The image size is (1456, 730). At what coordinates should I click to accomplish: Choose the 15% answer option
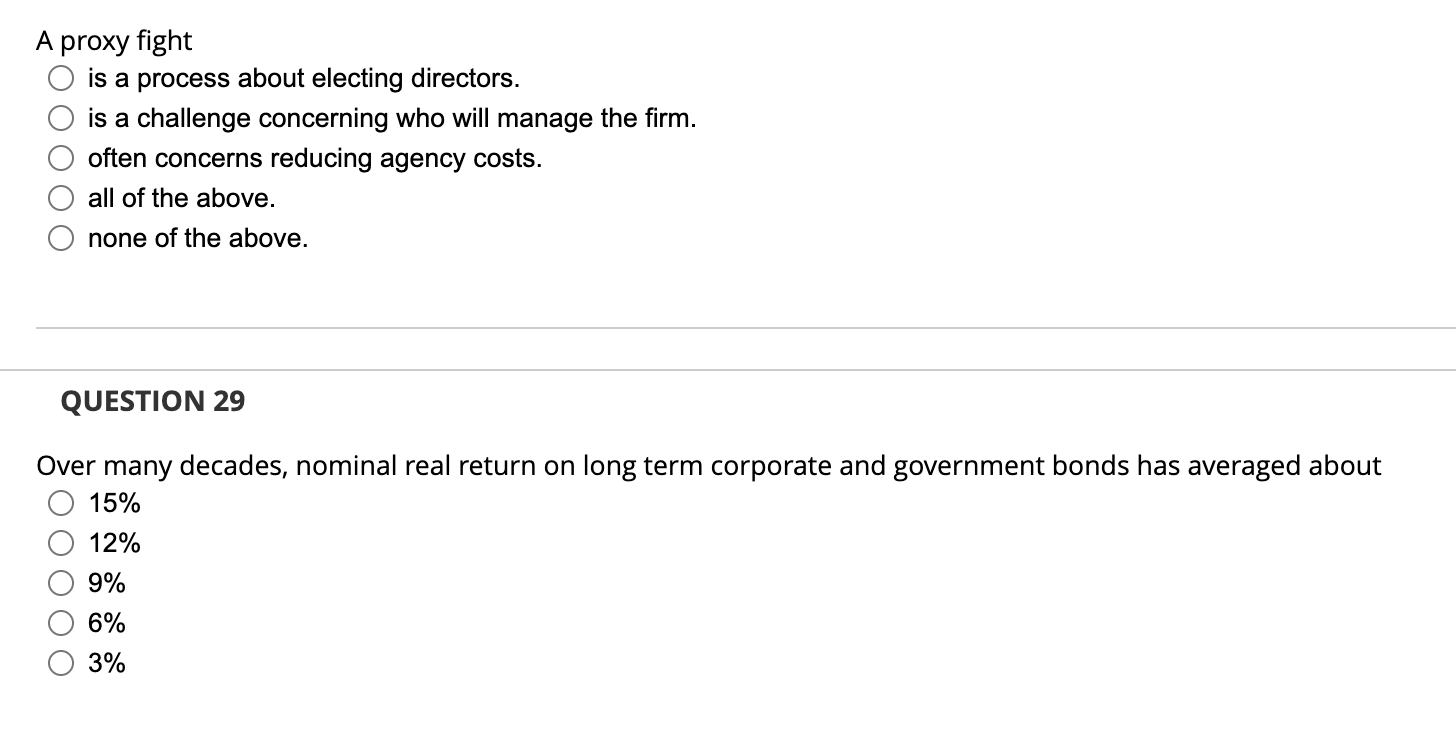click(x=61, y=501)
